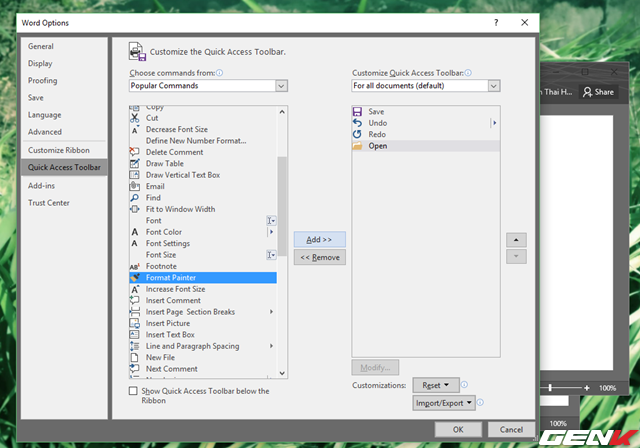Expand the Font Color submenu arrow

pos(271,232)
